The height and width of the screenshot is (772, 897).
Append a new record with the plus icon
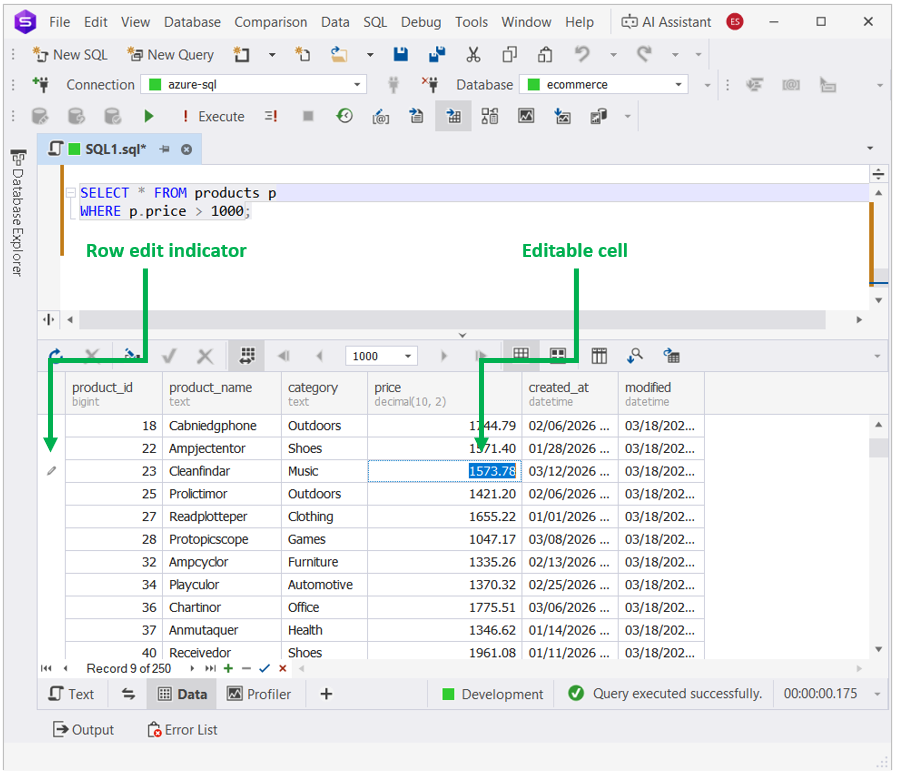click(228, 668)
